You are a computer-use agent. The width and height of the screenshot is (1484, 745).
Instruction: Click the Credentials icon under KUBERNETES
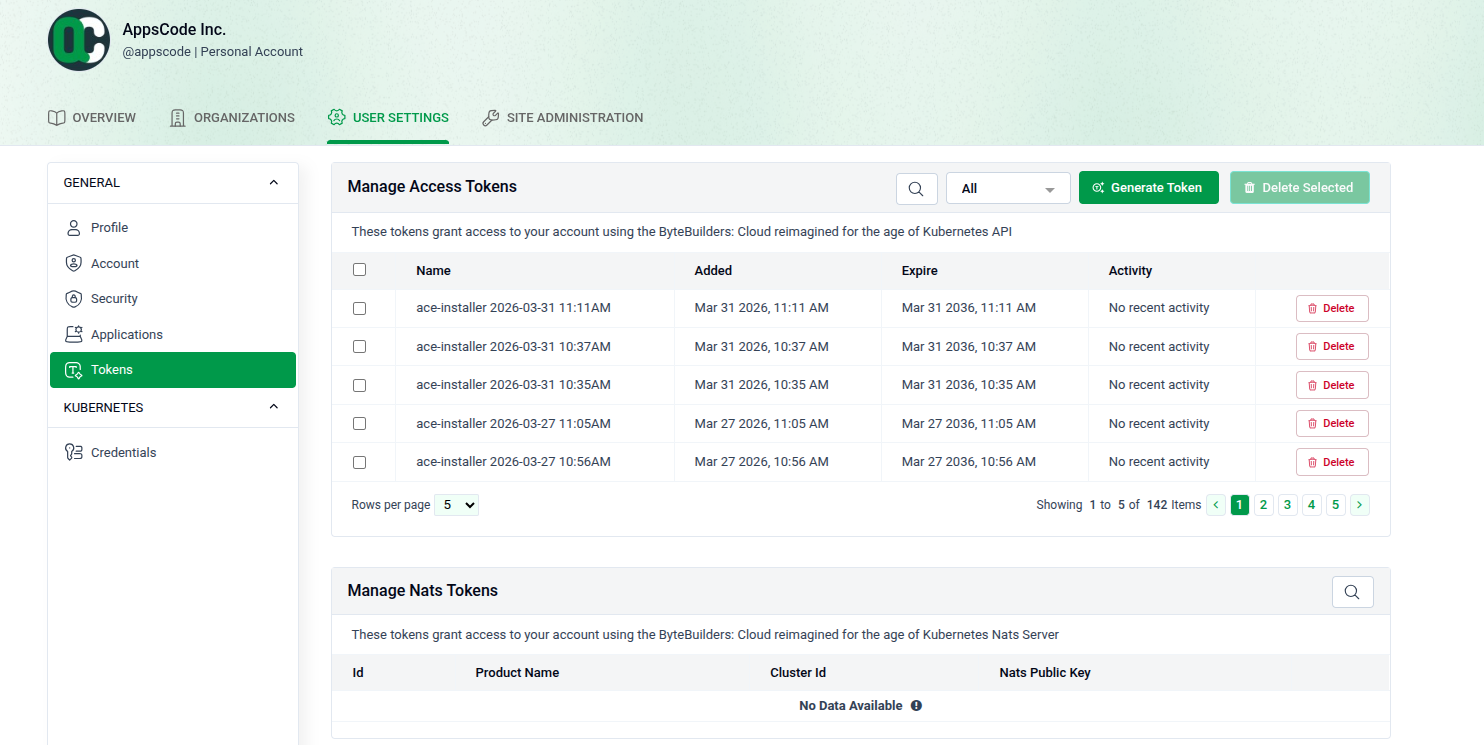73,451
